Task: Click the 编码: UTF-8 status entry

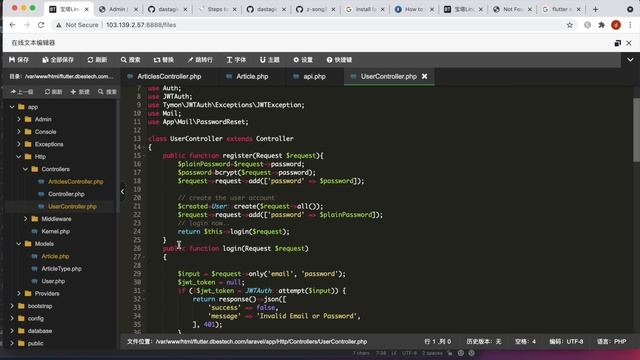Action: 566,342
